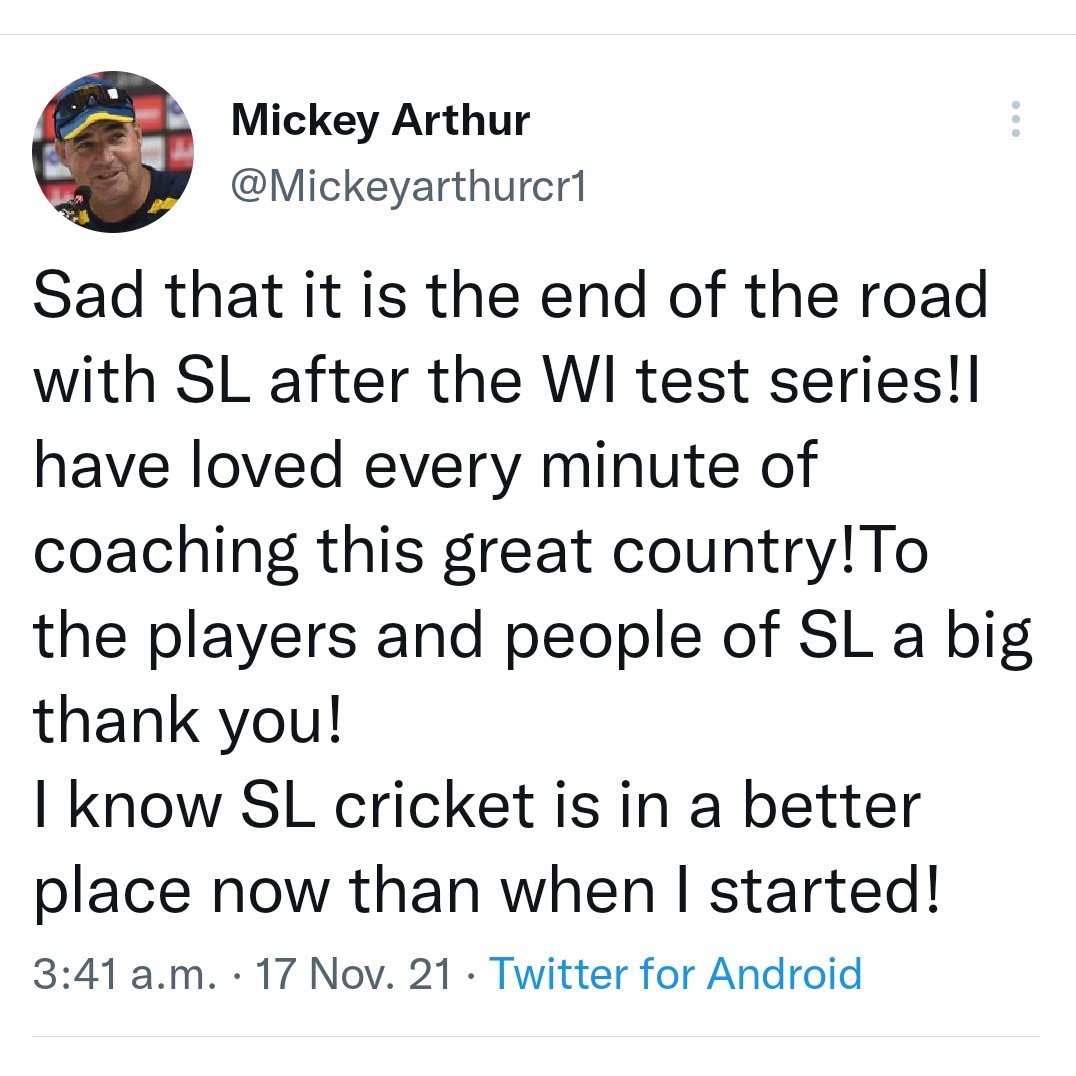Click the 3:41 a.m. timestamp
This screenshot has width=1076, height=1076.
[125, 974]
